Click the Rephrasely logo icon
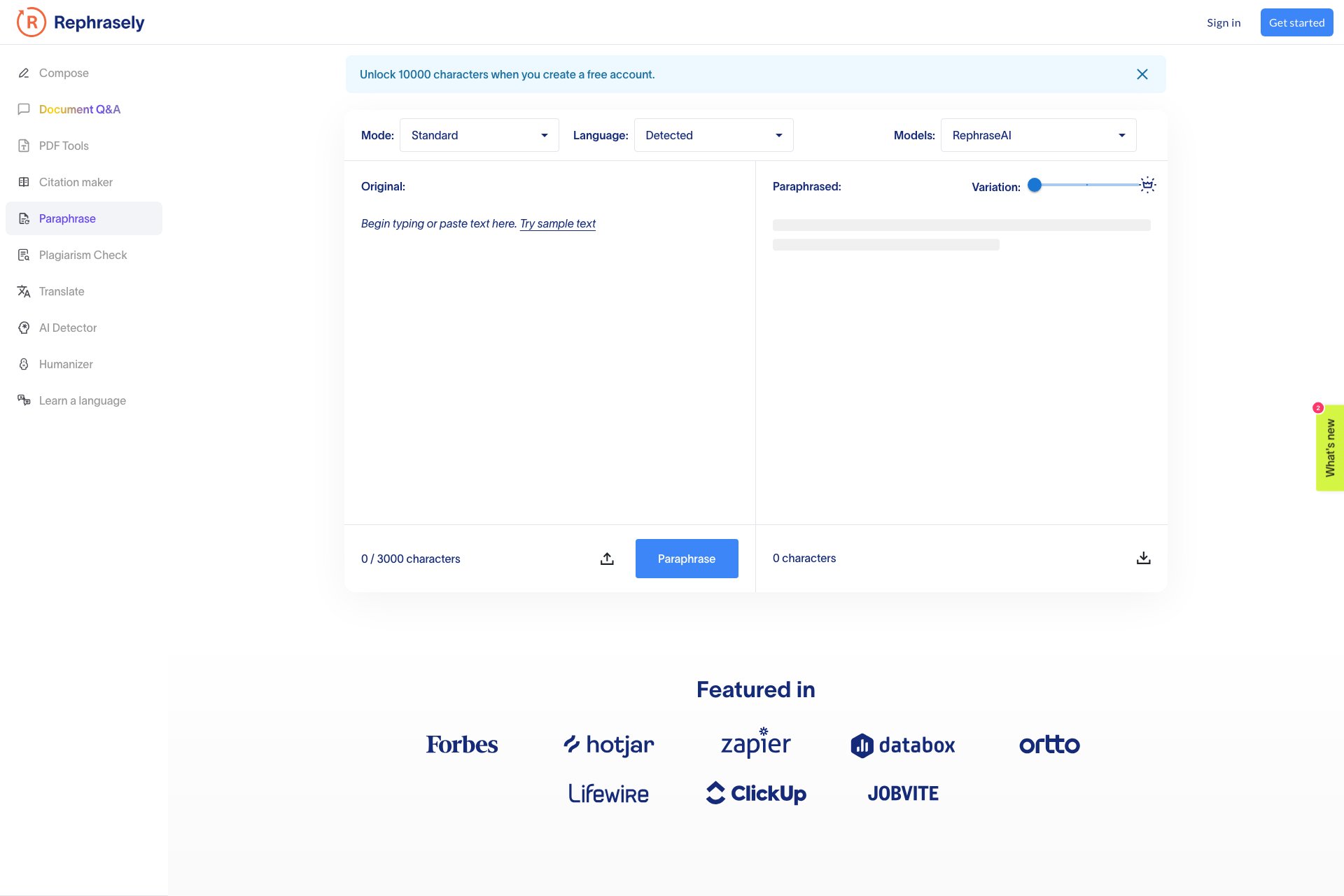 pyautogui.click(x=31, y=22)
